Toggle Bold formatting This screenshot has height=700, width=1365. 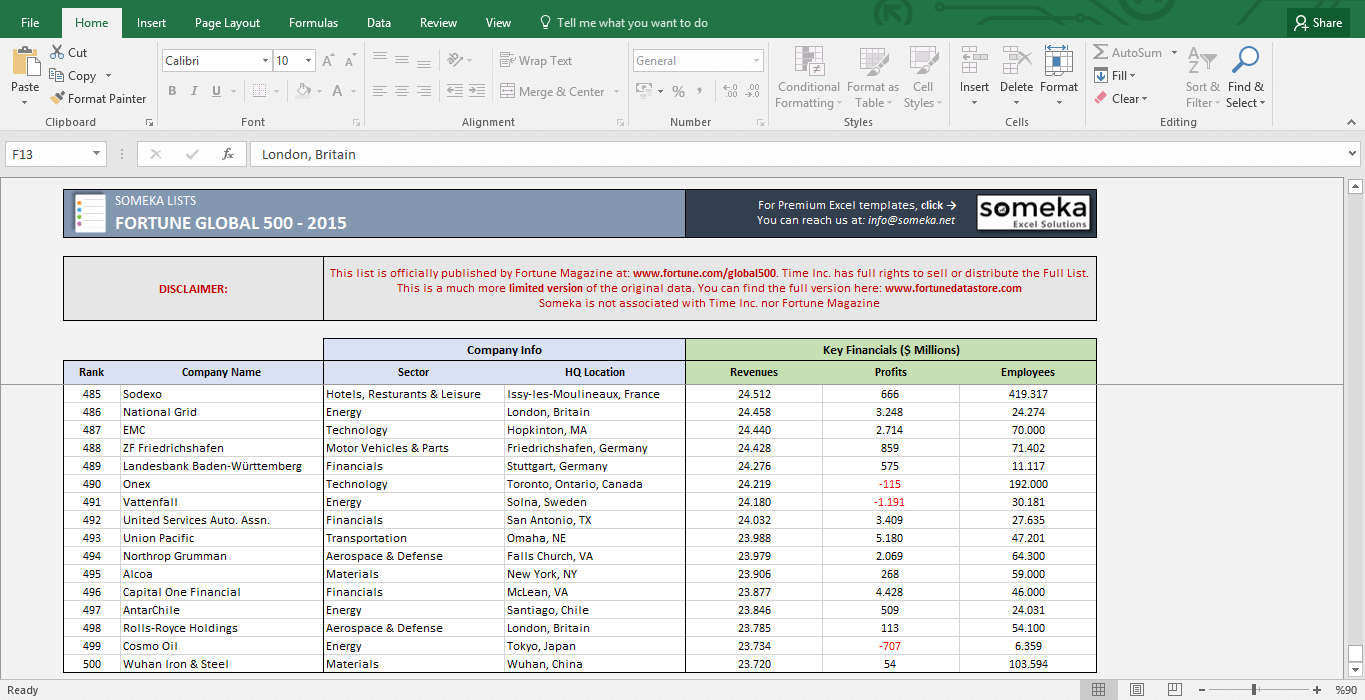172,91
